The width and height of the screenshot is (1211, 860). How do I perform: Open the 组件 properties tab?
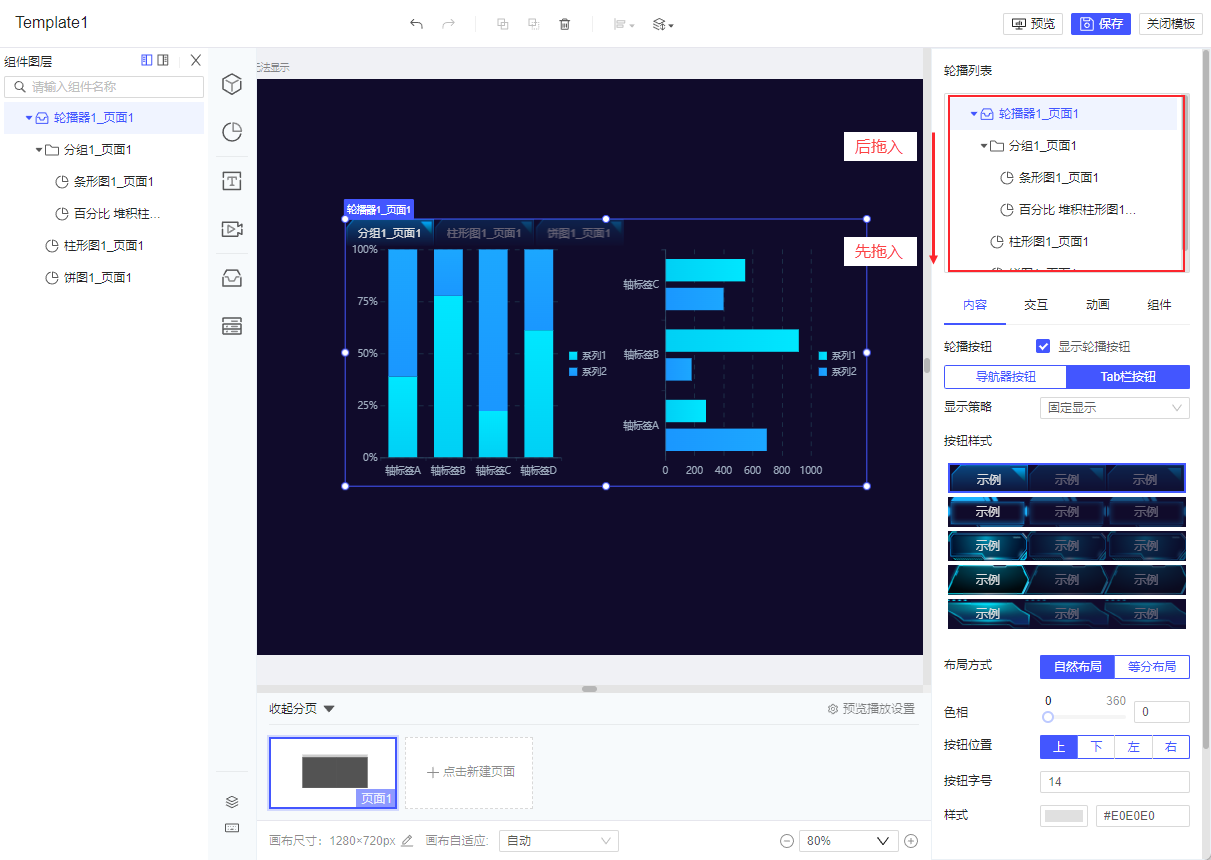coord(1159,305)
